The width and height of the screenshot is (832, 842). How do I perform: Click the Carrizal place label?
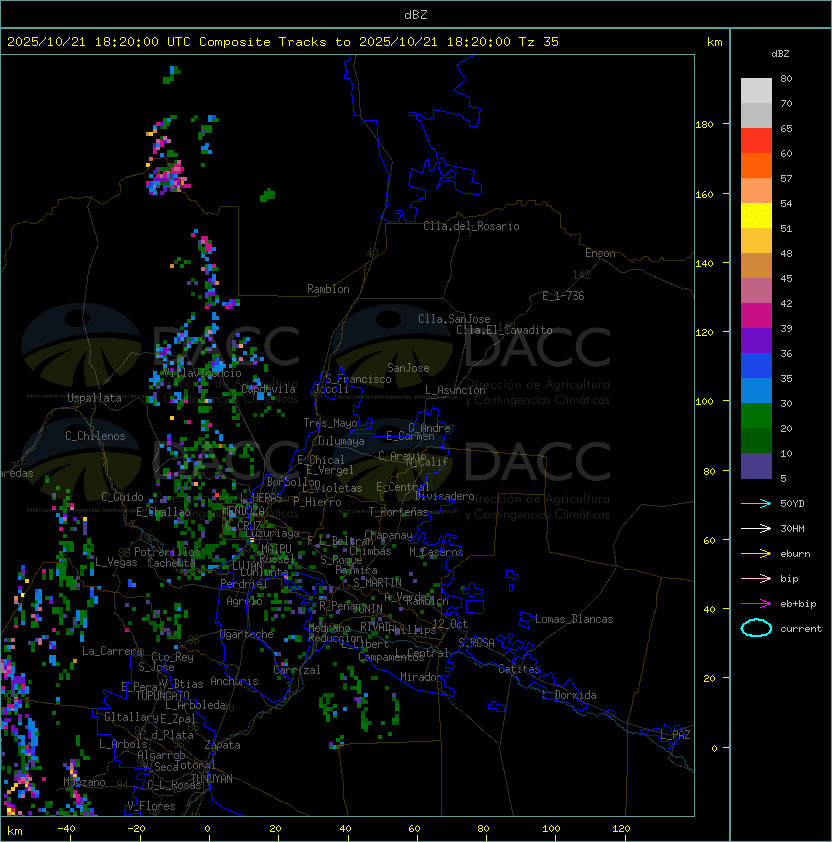pyautogui.click(x=297, y=670)
